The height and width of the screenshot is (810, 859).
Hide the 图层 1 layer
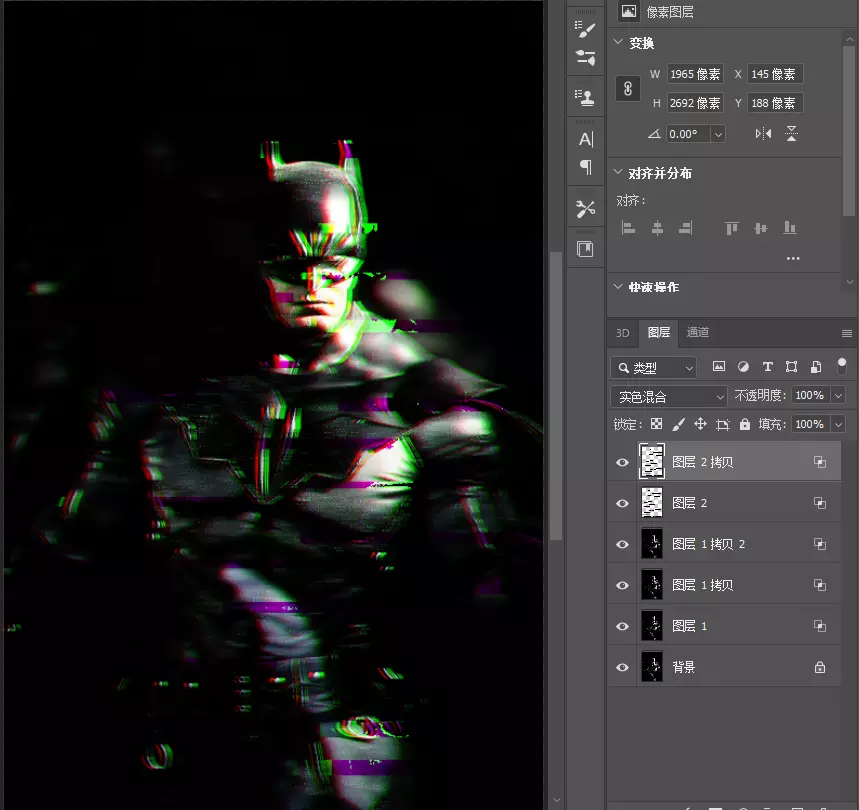pos(622,627)
